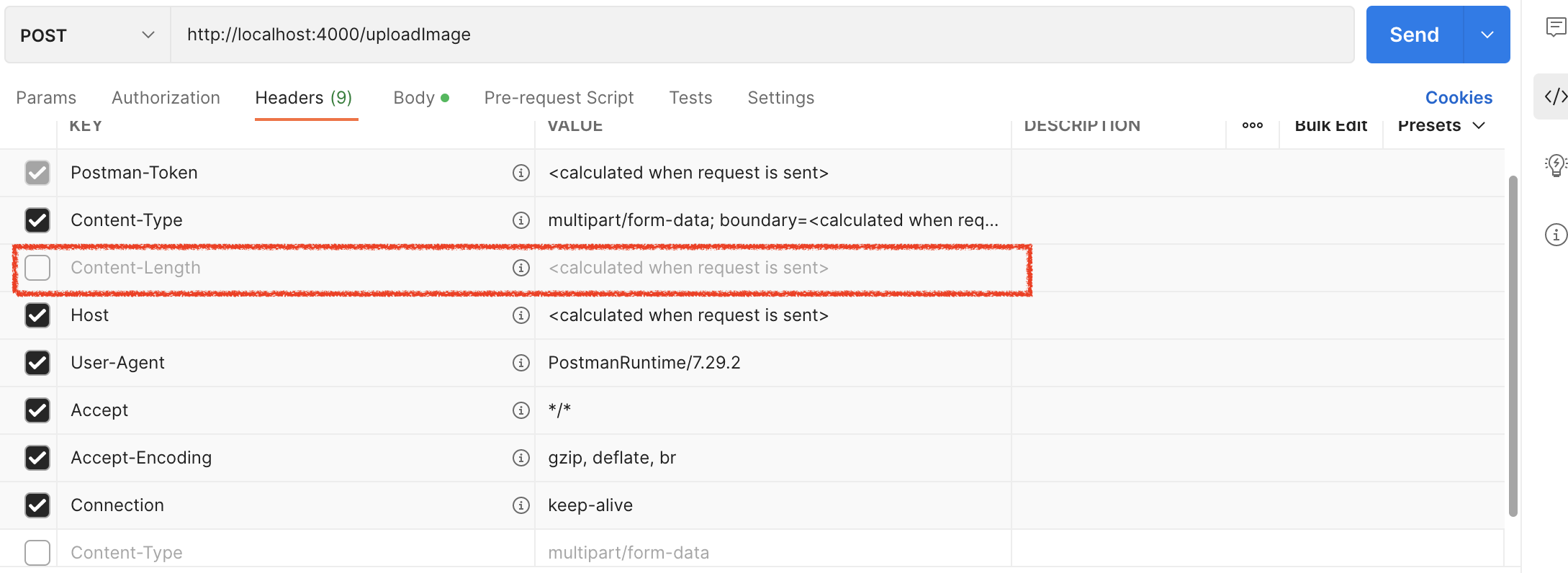1568x573 pixels.
Task: Open the Cookies link
Action: click(x=1459, y=98)
